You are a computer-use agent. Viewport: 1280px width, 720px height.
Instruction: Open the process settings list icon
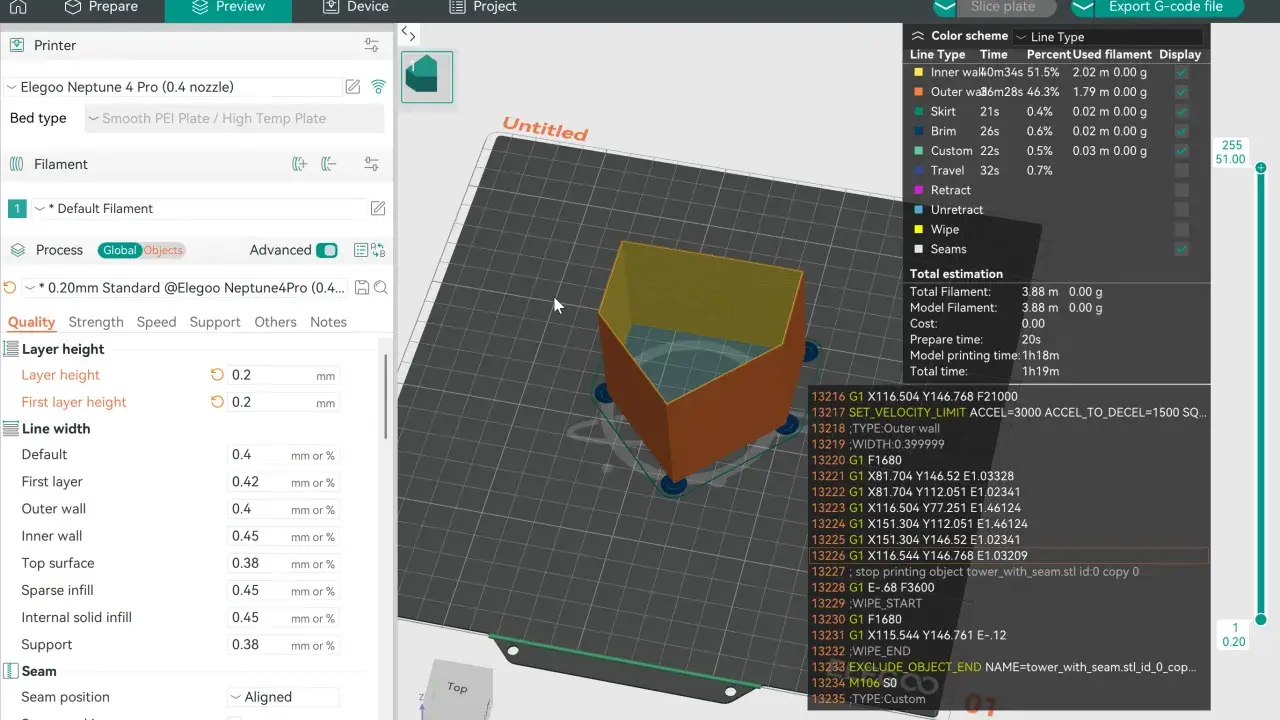[361, 250]
